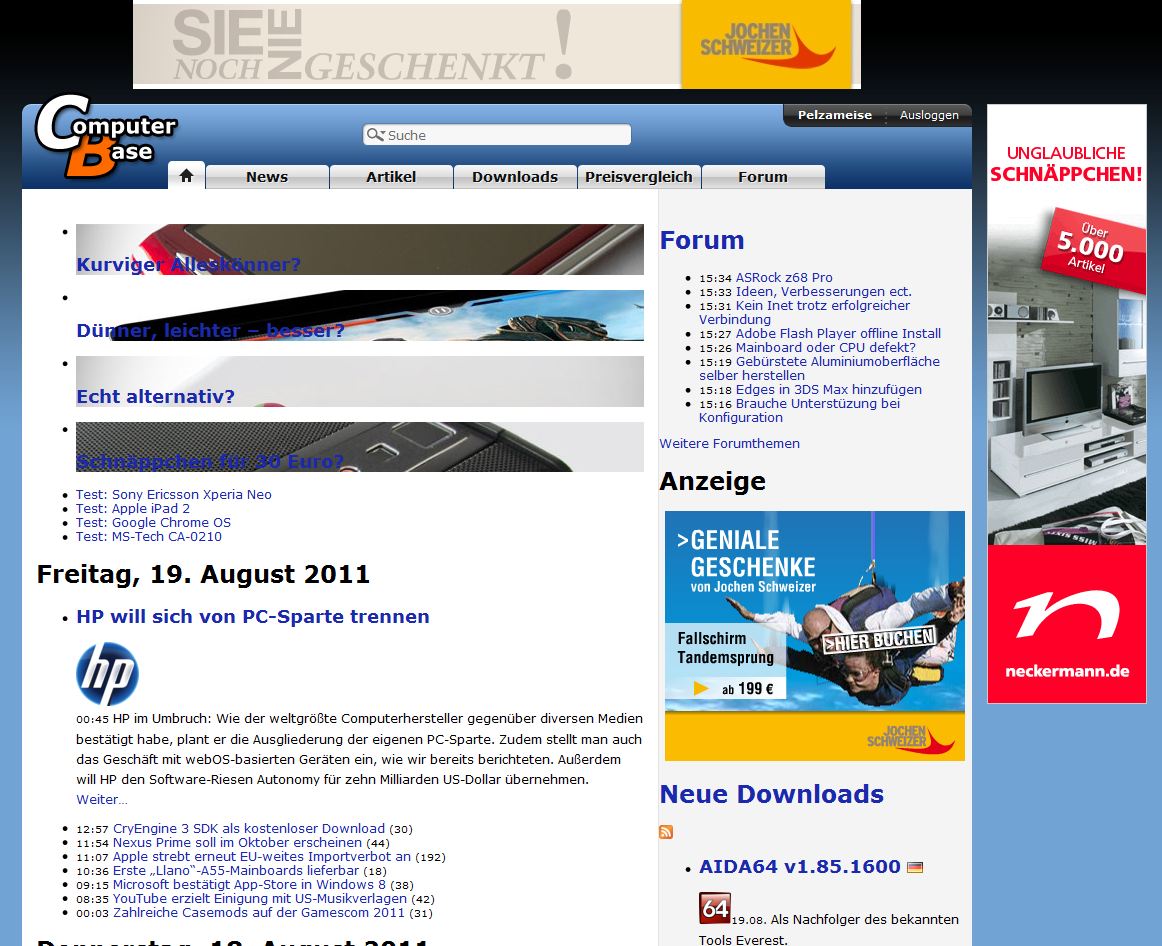This screenshot has height=946, width=1162.
Task: Open thread Brauche Unterstüzung bei Konfiguration
Action: tap(799, 410)
